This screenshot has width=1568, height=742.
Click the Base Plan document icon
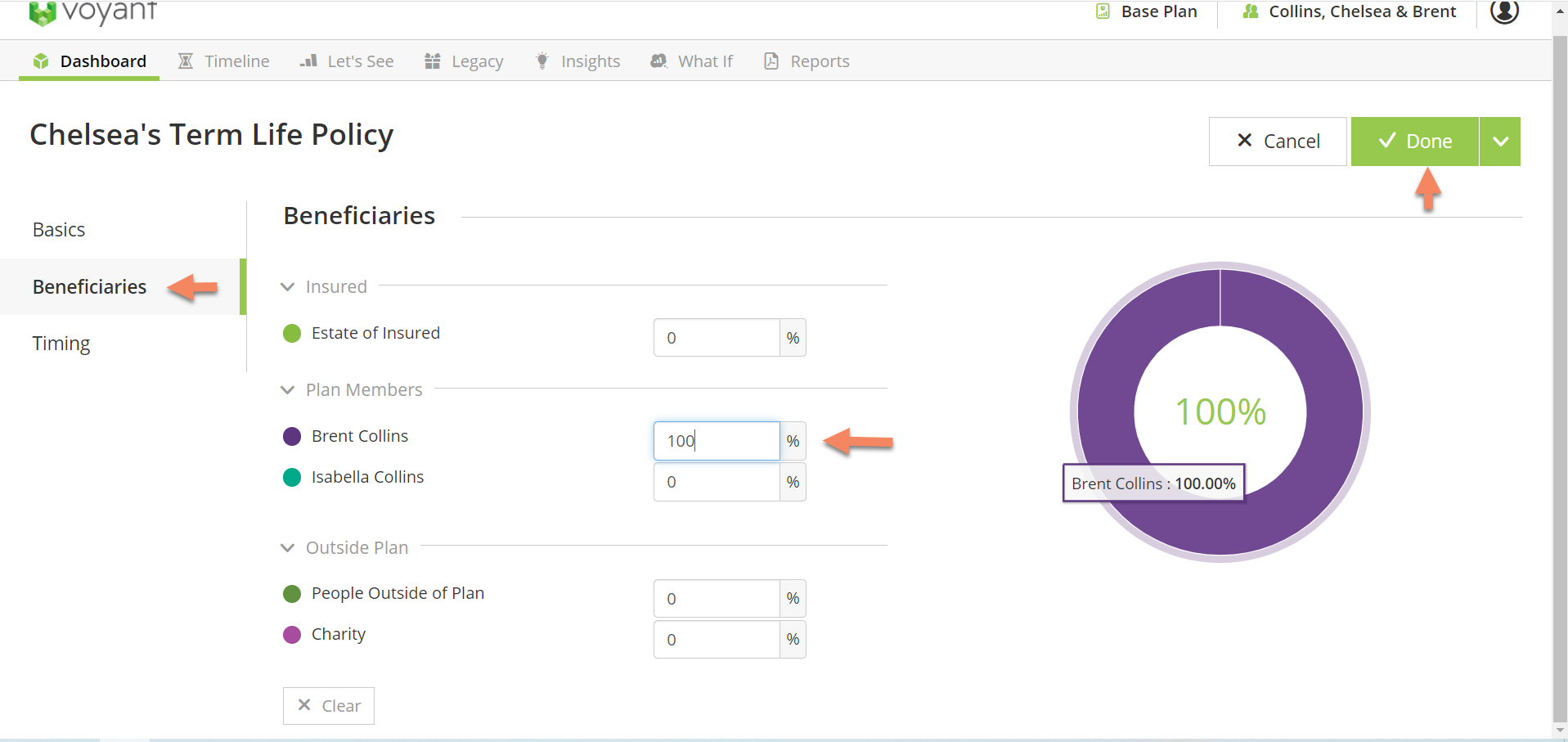coord(1103,11)
